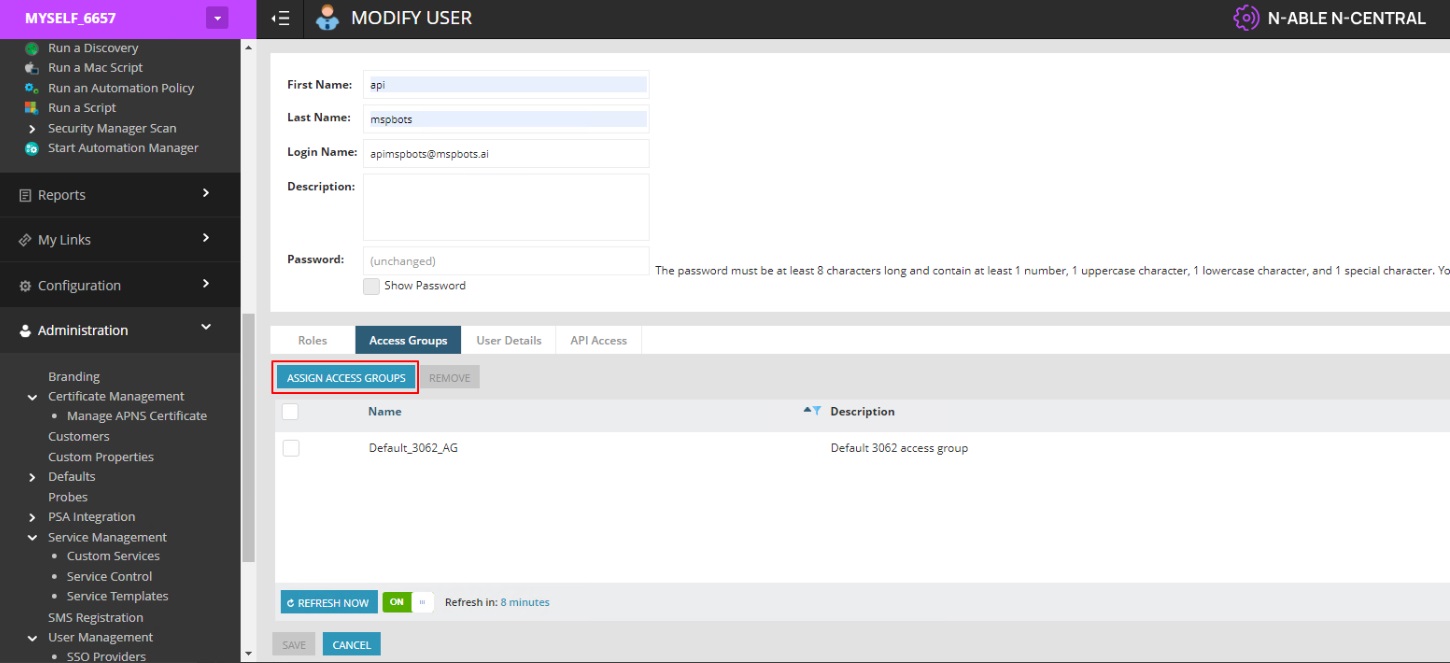Enable the Show Password checkbox
The width and height of the screenshot is (1450, 663).
[371, 286]
